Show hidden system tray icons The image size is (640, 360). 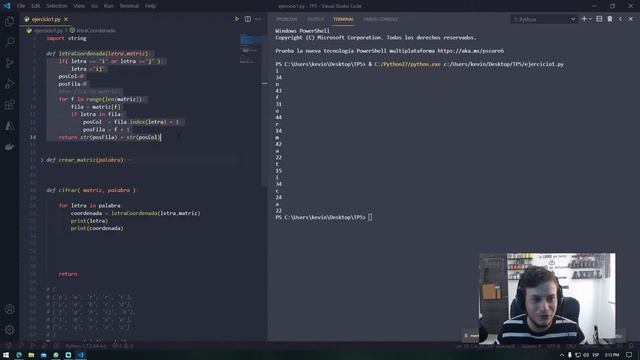(x=562, y=355)
